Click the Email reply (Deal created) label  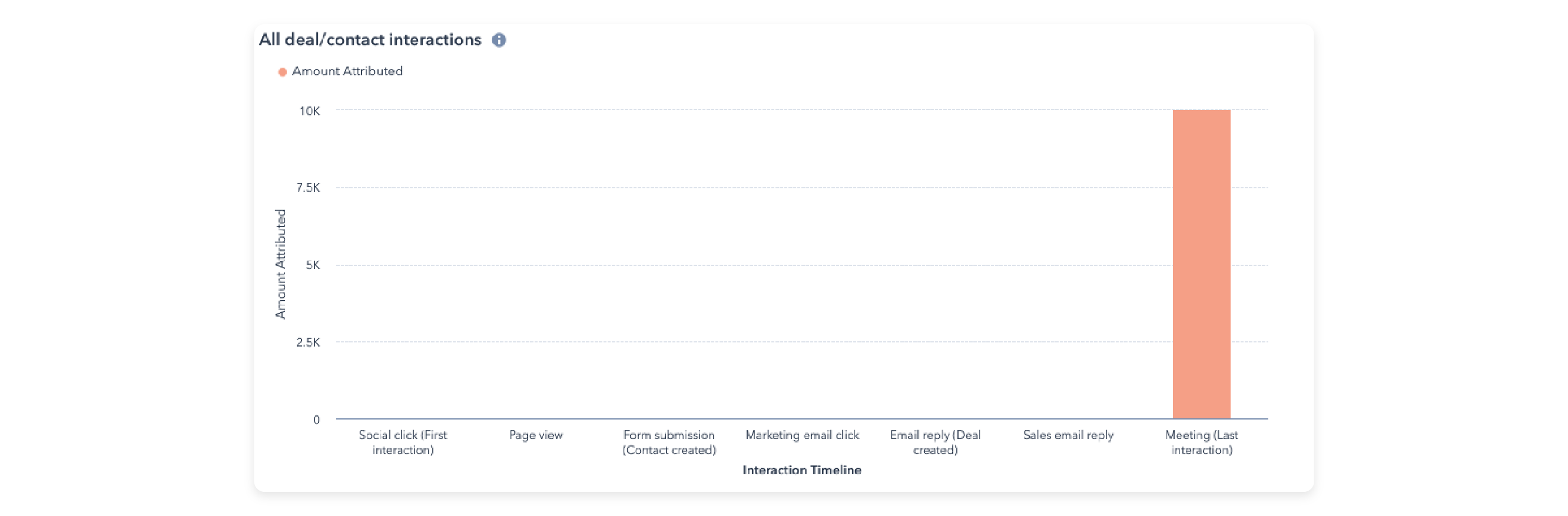point(935,442)
